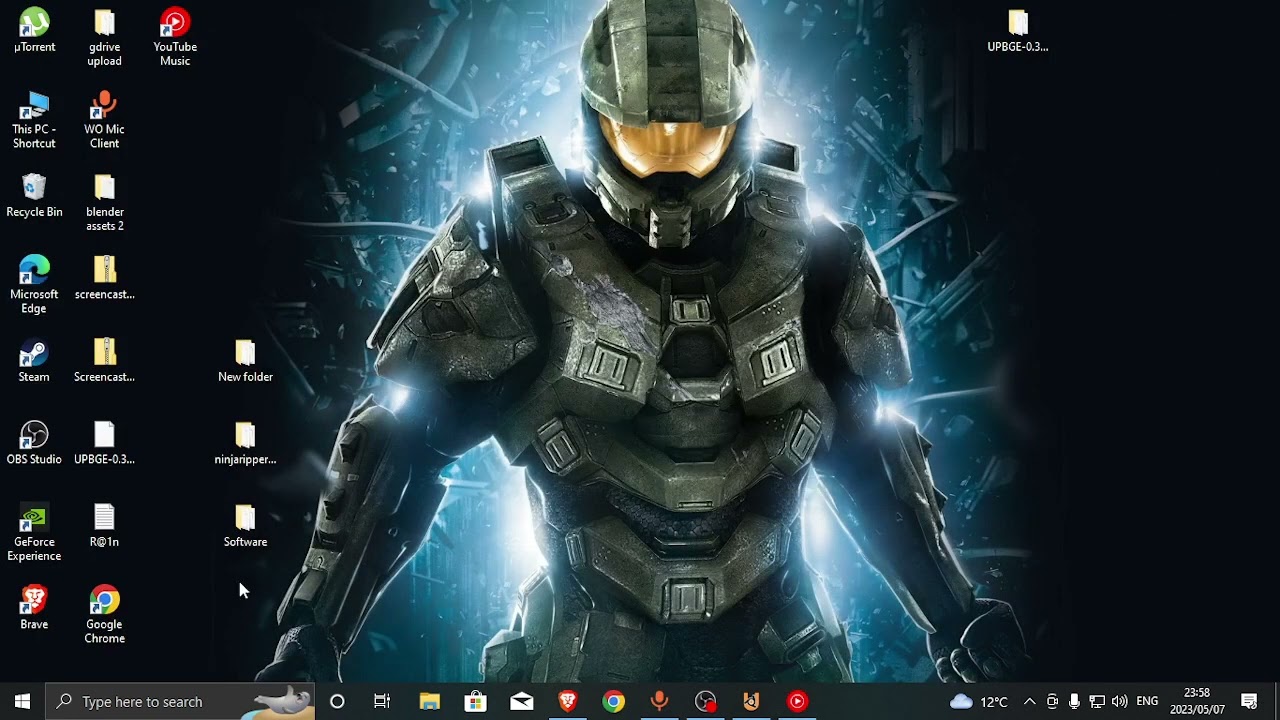The width and height of the screenshot is (1280, 720).
Task: Launch Google Chrome from the desktop
Action: pos(104,615)
